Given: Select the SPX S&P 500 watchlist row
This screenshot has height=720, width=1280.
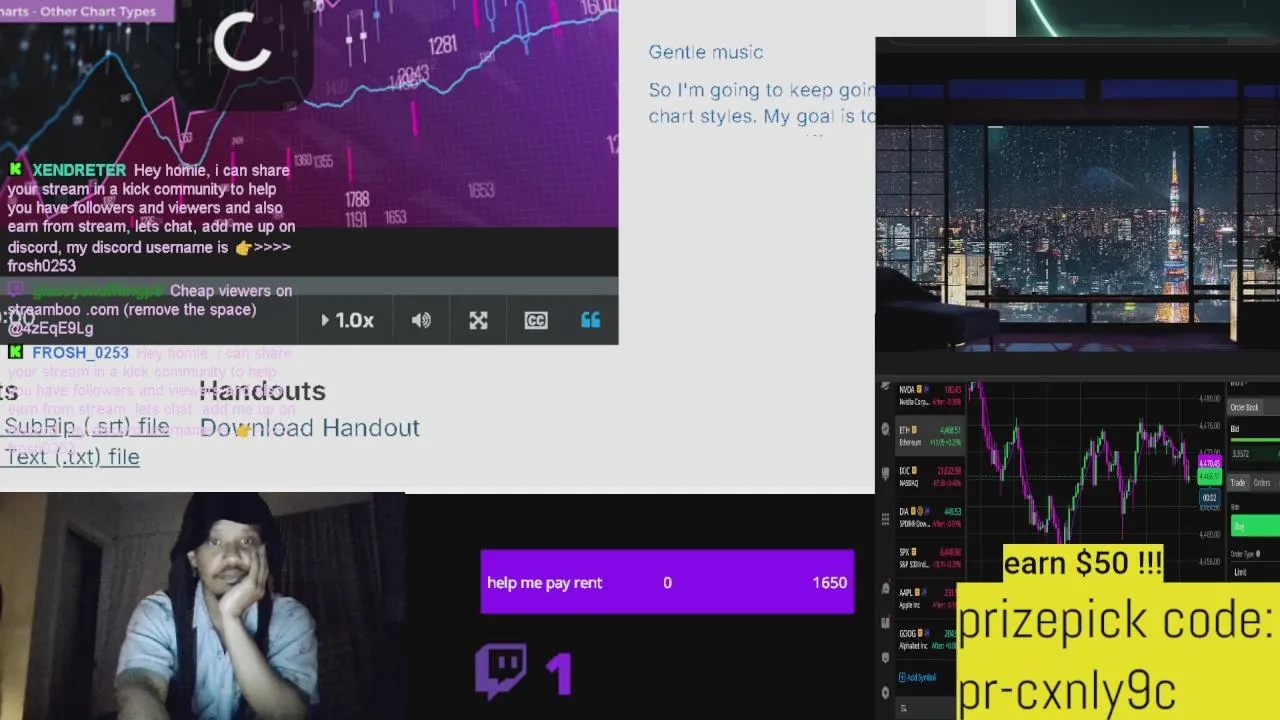Looking at the screenshot, I should (929, 558).
